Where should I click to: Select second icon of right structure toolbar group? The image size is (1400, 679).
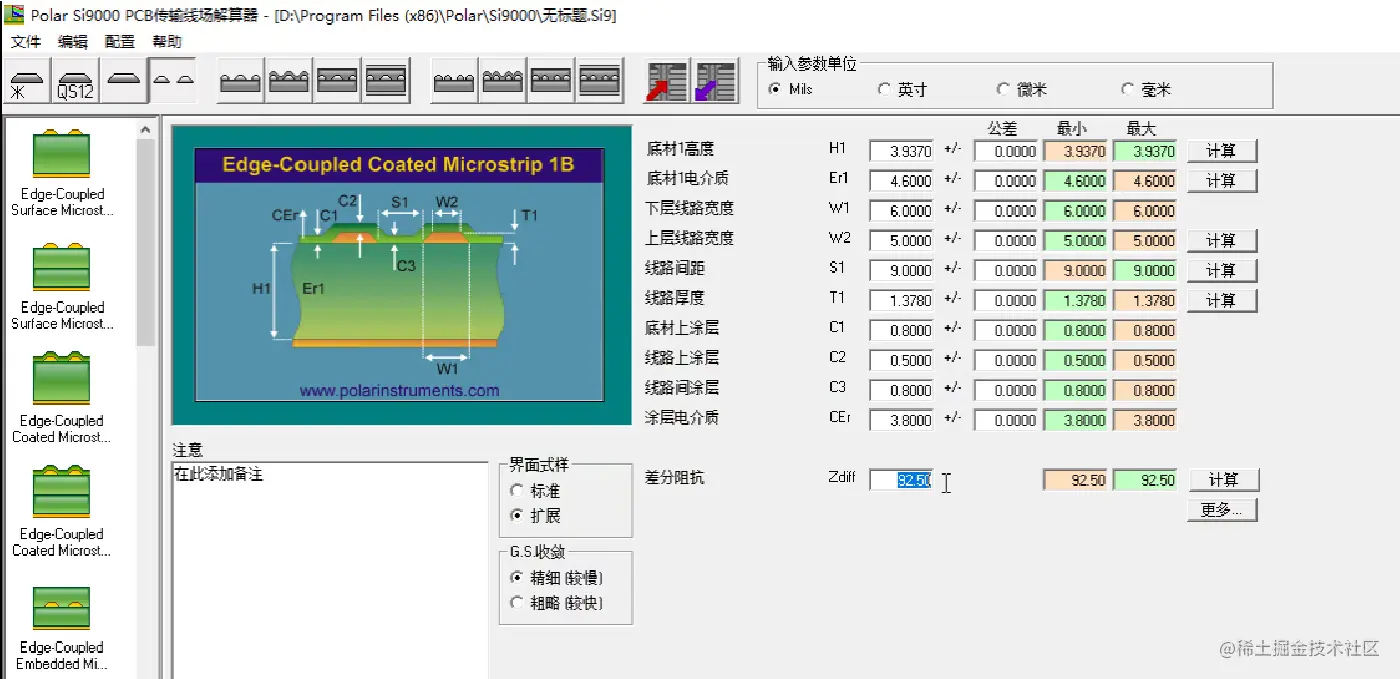click(503, 81)
